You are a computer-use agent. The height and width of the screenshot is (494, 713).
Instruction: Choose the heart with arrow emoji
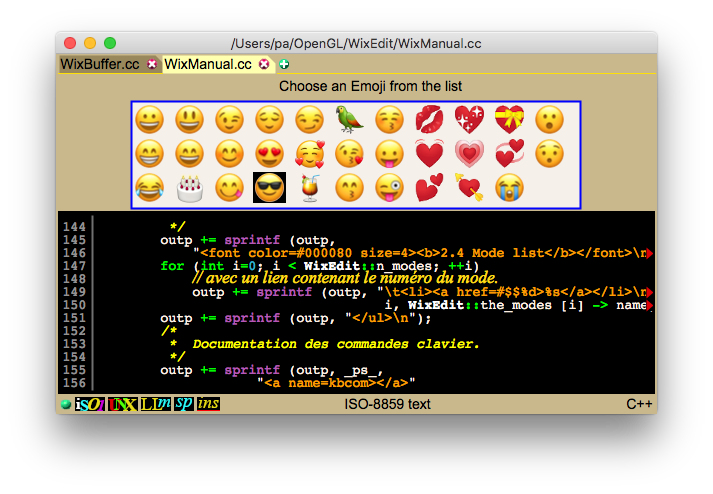(469, 187)
